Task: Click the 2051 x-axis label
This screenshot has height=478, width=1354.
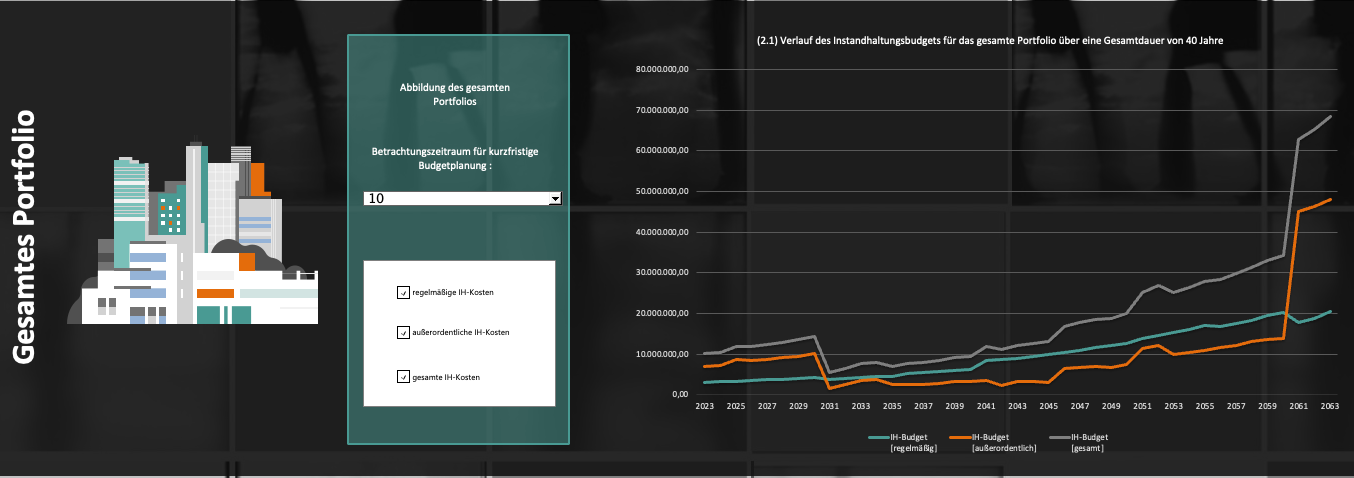Action: click(x=1142, y=407)
